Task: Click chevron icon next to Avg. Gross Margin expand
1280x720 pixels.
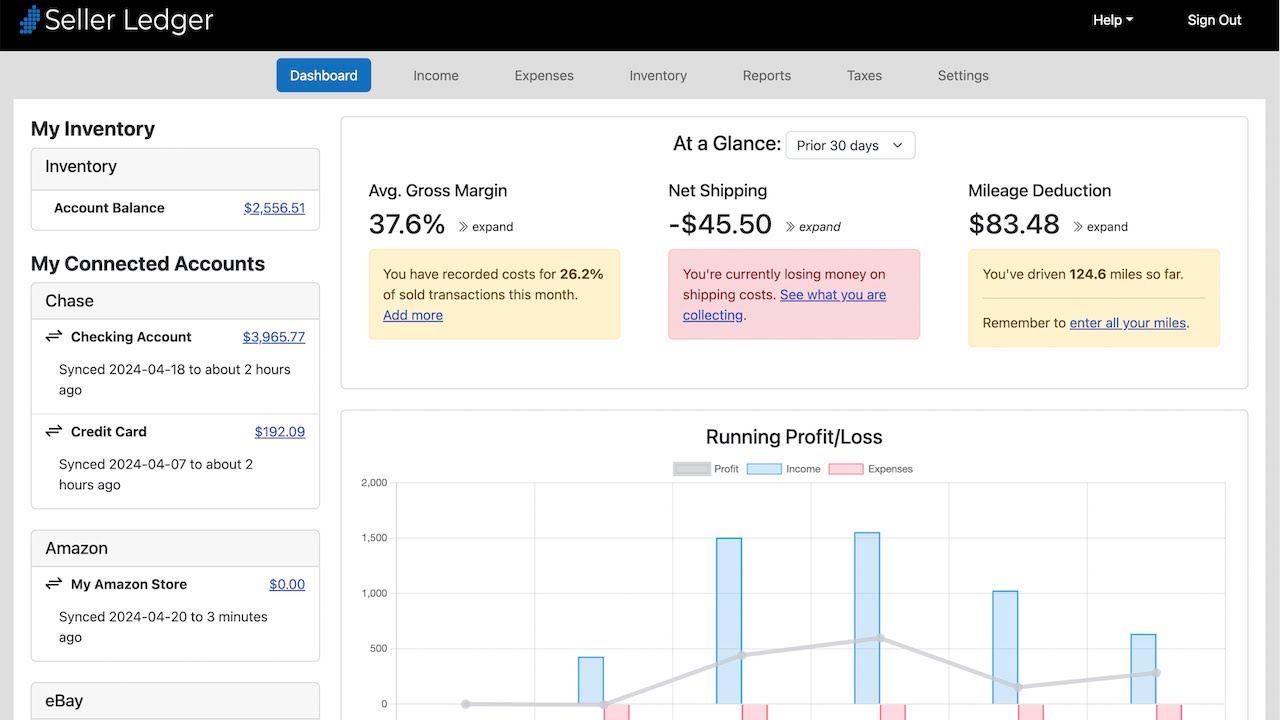Action: [464, 227]
